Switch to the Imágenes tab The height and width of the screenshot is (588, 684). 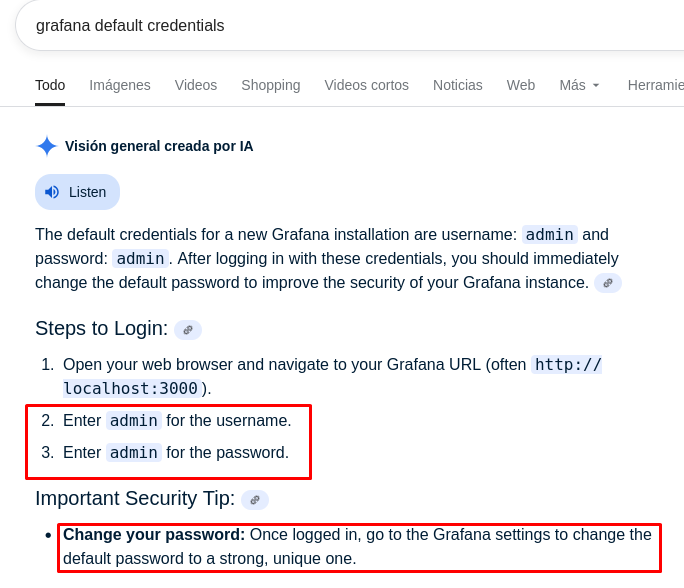click(x=120, y=85)
